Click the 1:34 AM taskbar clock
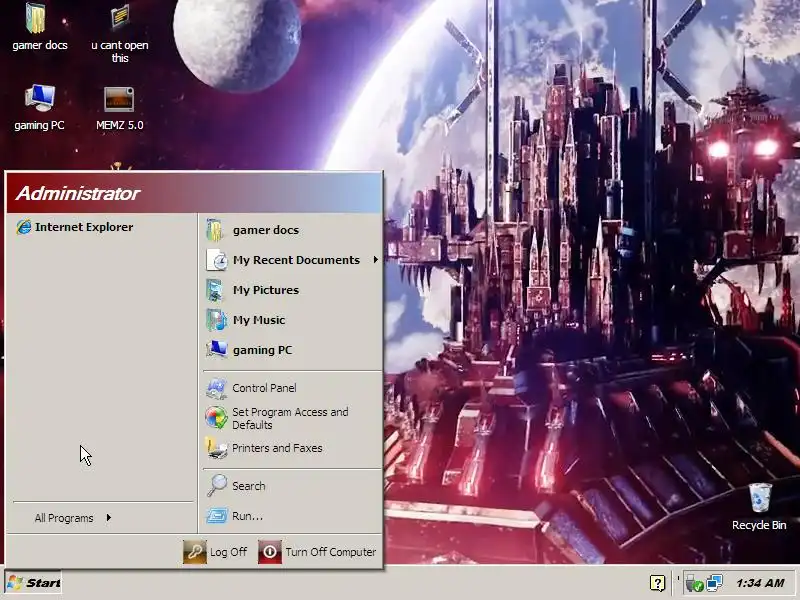This screenshot has height=600, width=800. (760, 583)
